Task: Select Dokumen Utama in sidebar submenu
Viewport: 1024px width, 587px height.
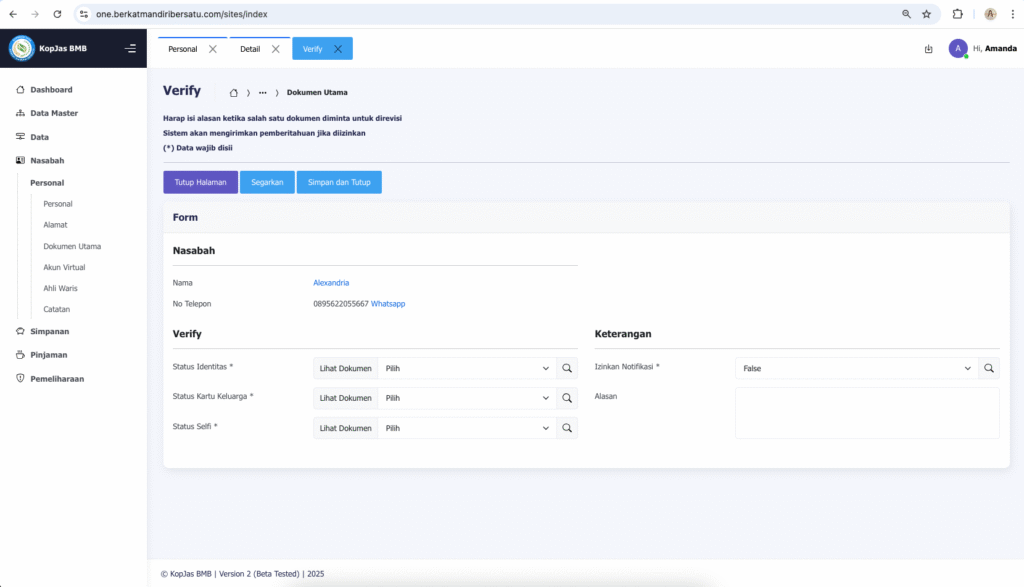Action: click(x=72, y=246)
